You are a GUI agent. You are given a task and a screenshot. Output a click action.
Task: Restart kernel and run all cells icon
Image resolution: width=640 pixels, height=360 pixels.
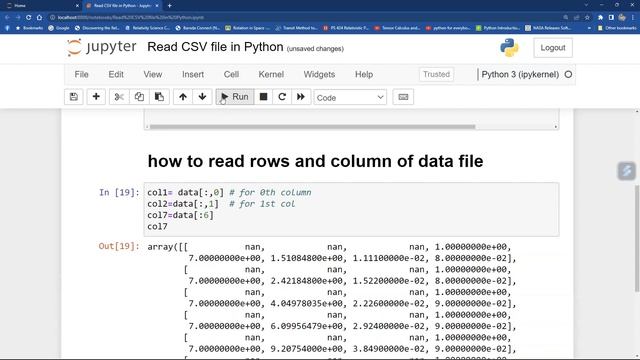[x=301, y=97]
